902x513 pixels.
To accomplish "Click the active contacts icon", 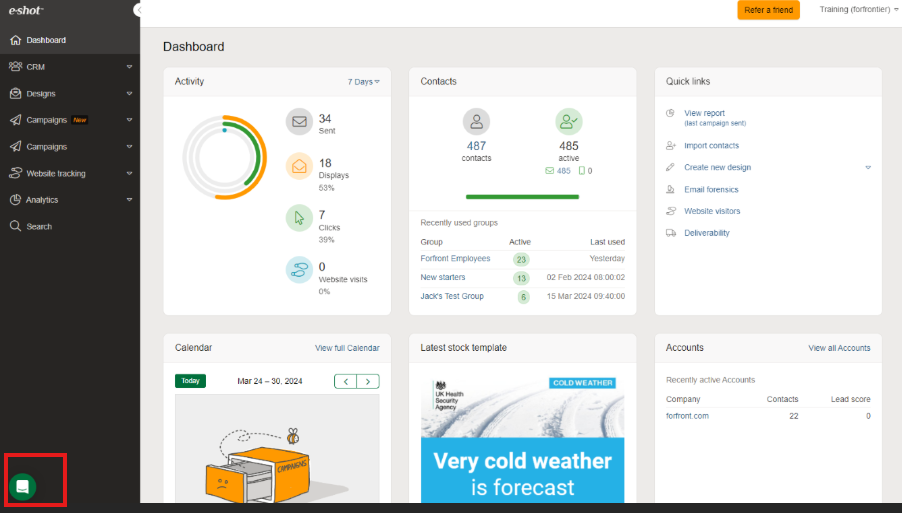I will [x=568, y=122].
